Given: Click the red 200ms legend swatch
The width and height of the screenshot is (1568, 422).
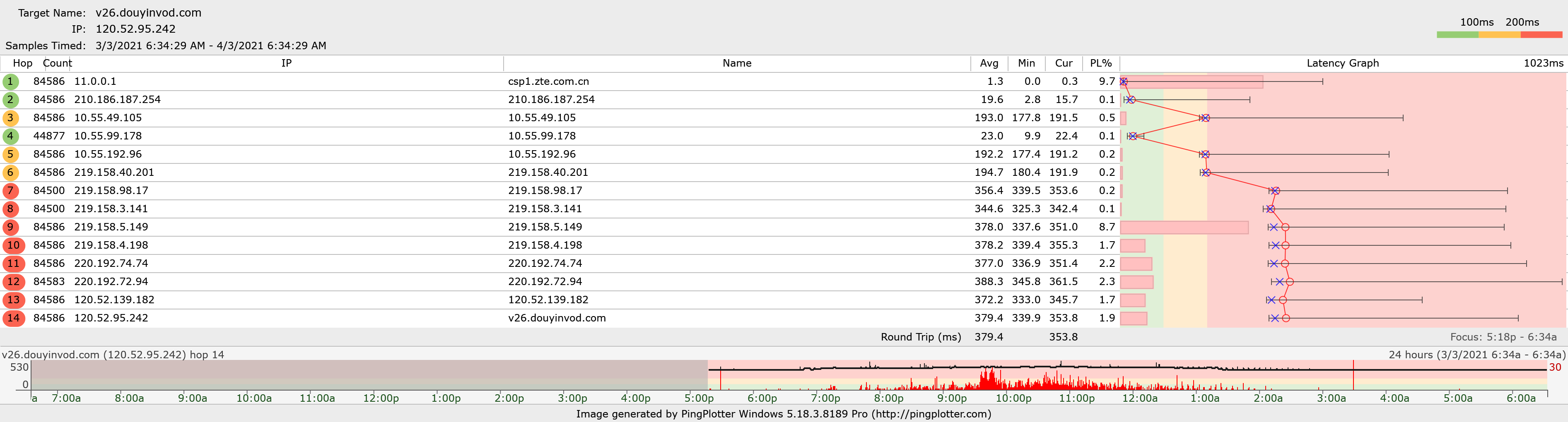Looking at the screenshot, I should (x=1541, y=35).
